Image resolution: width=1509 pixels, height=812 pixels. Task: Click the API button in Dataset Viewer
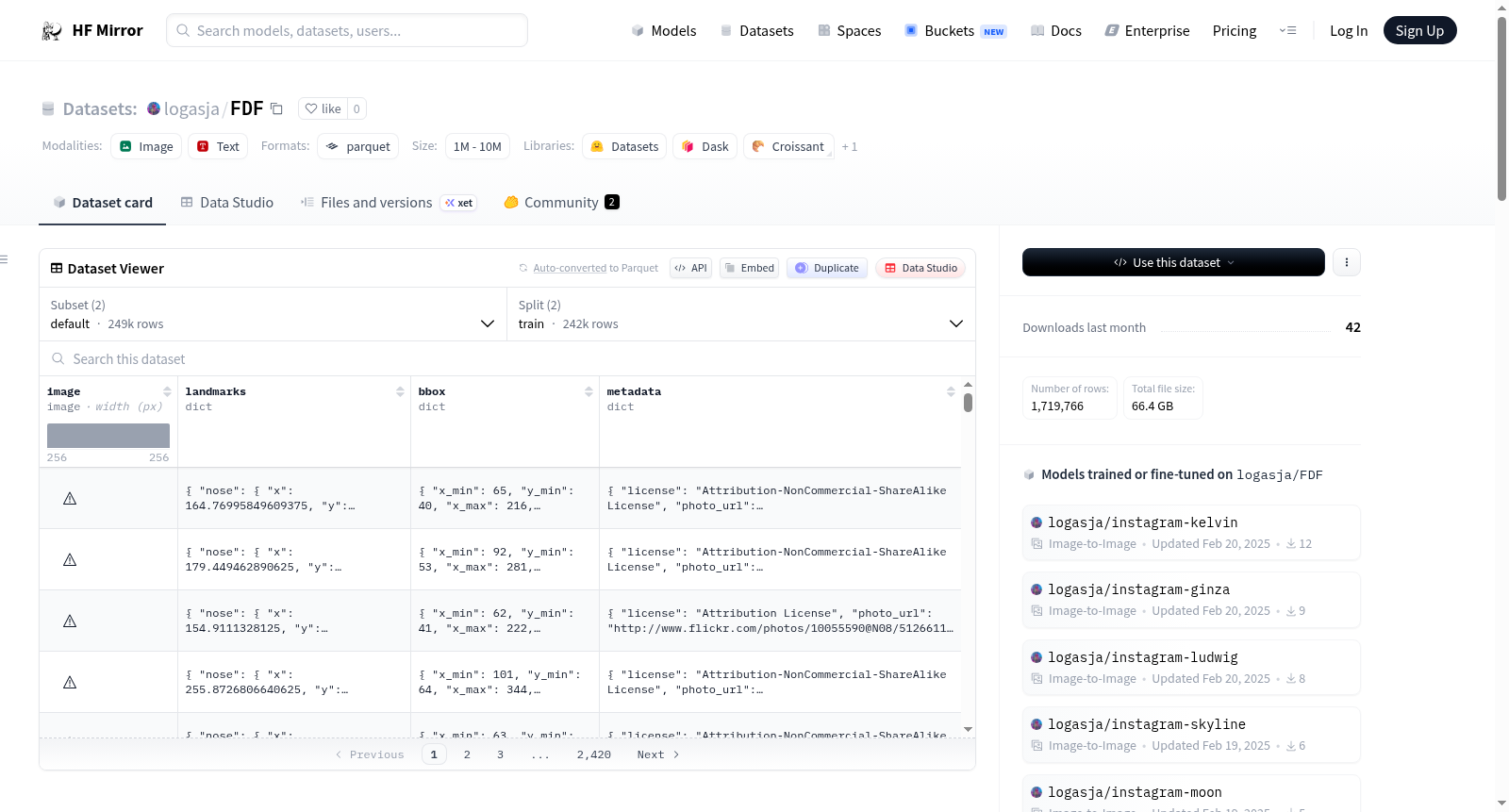coord(690,268)
